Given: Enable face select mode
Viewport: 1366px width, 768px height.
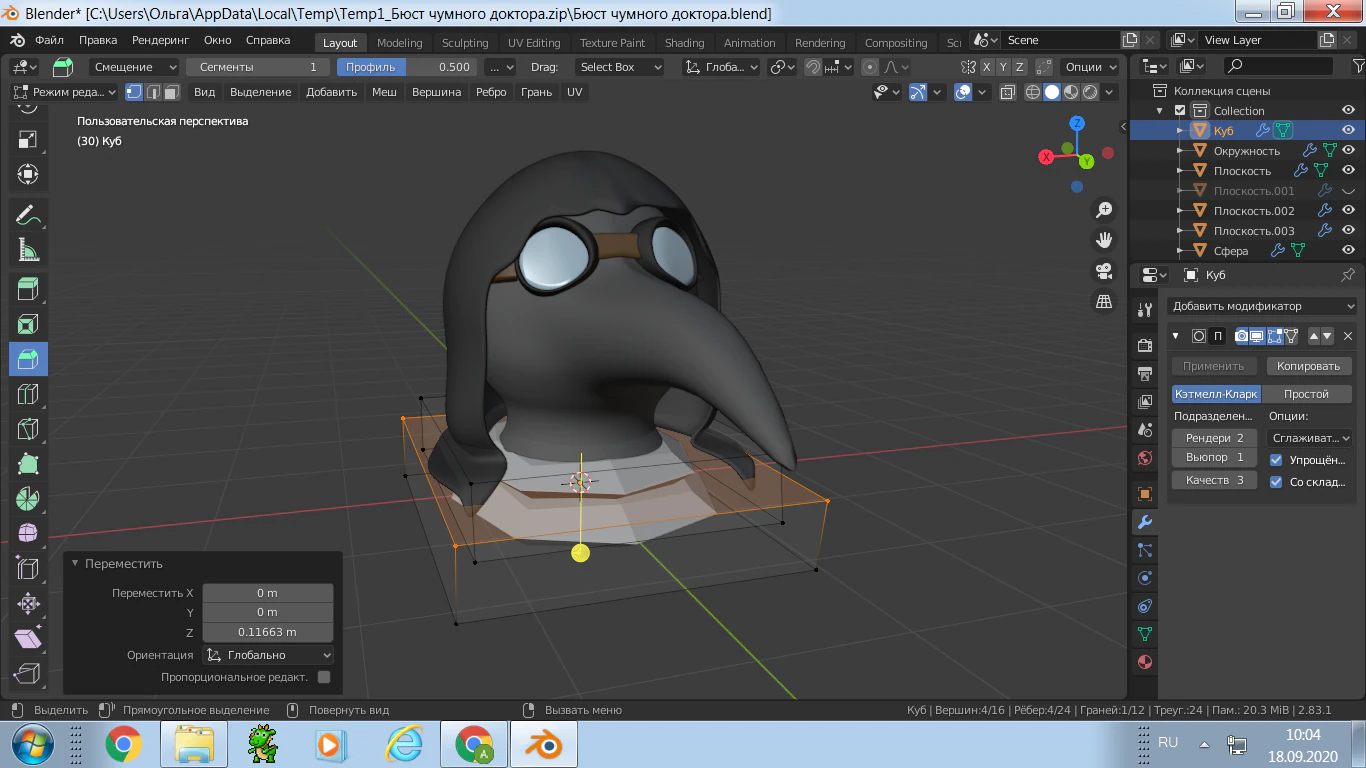Looking at the screenshot, I should 172,92.
